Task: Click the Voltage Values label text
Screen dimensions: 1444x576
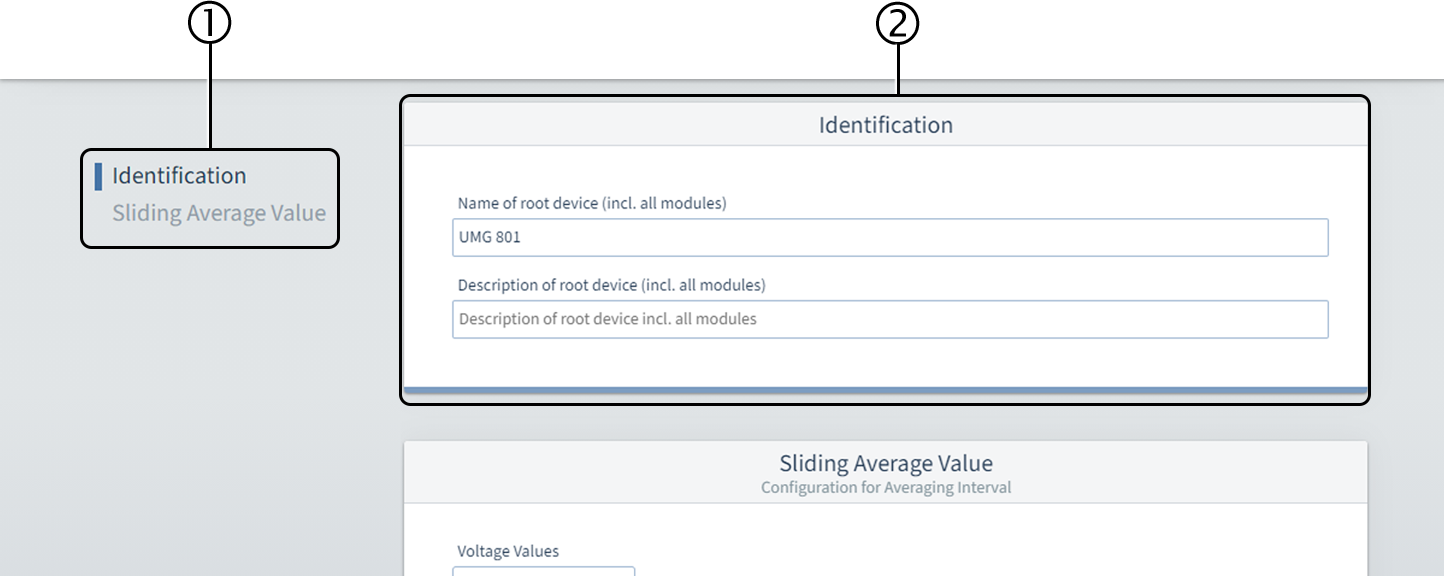Action: click(507, 551)
